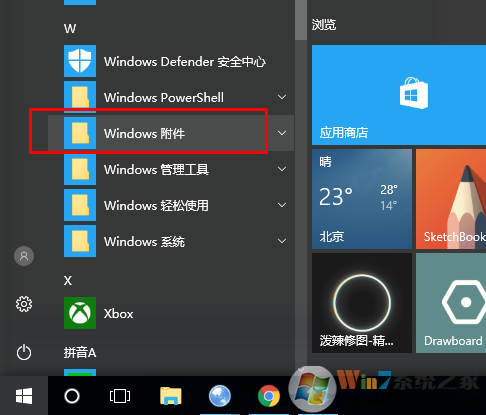
Task: Open the SketchBook tile
Action: [451, 199]
